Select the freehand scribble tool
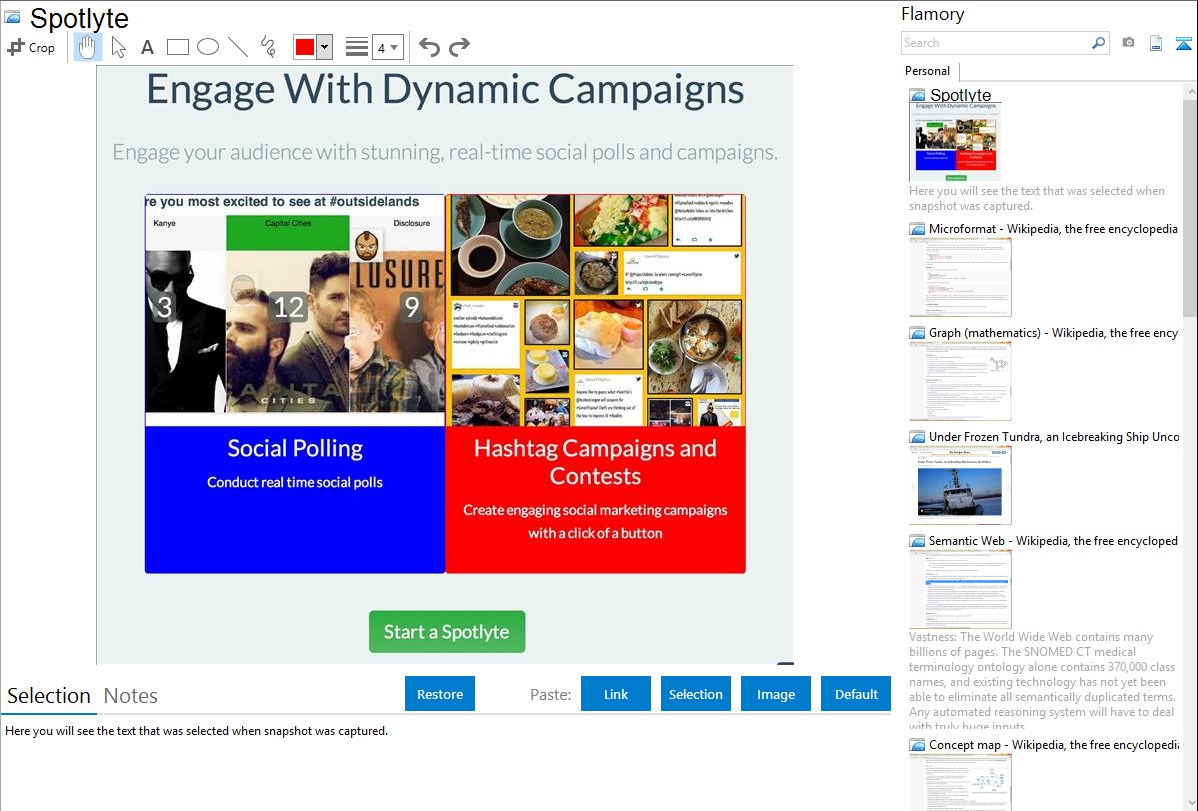This screenshot has width=1198, height=811. click(268, 47)
